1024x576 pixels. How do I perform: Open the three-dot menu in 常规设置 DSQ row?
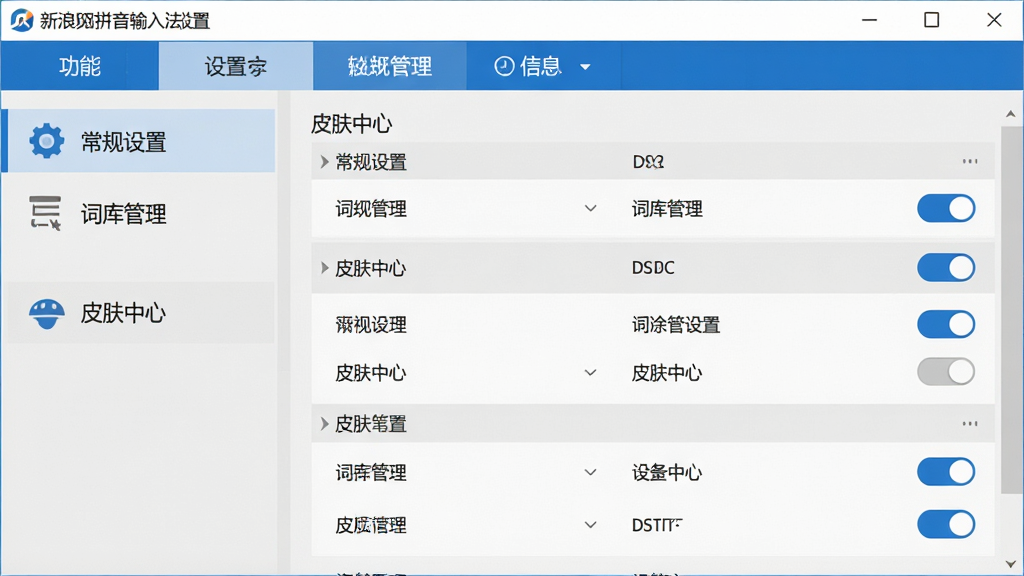[x=970, y=161]
